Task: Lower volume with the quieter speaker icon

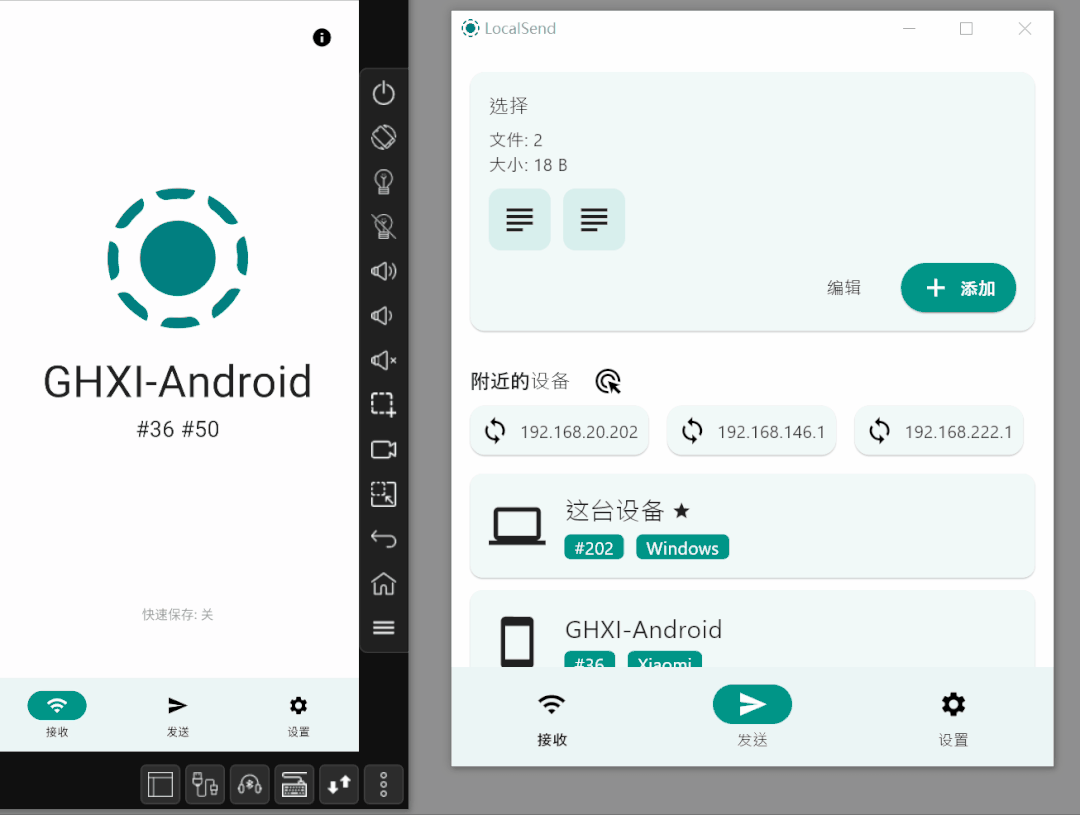Action: coord(382,316)
